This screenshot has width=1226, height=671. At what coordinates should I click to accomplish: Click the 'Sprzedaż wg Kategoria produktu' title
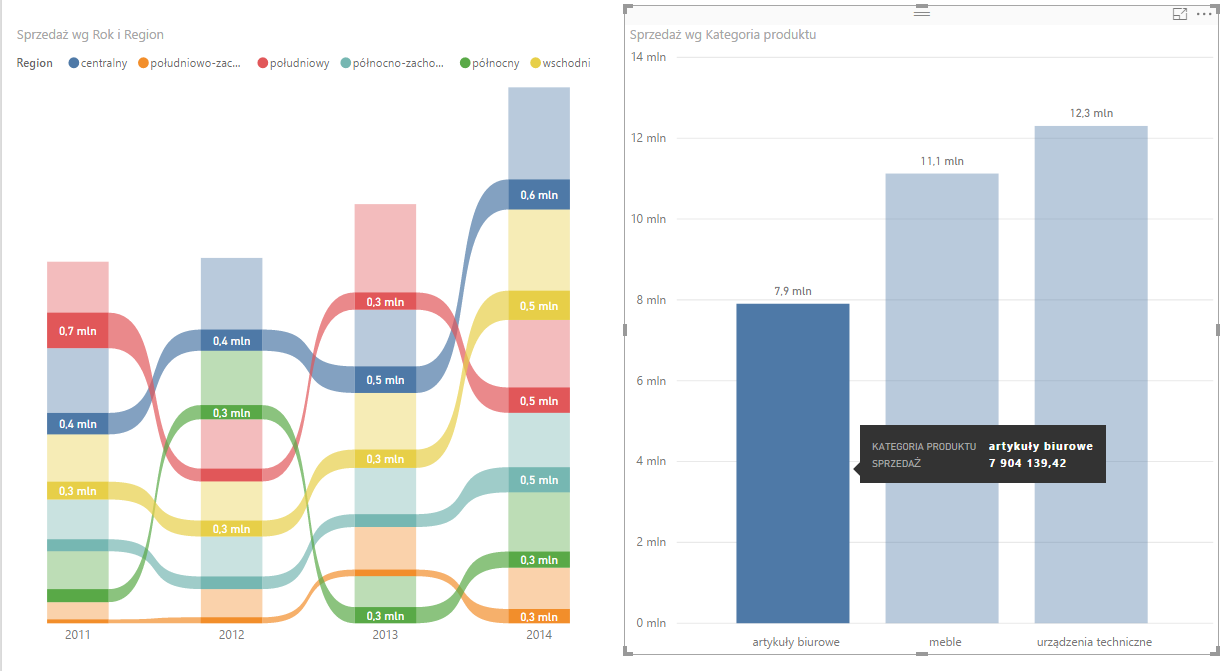click(x=722, y=35)
